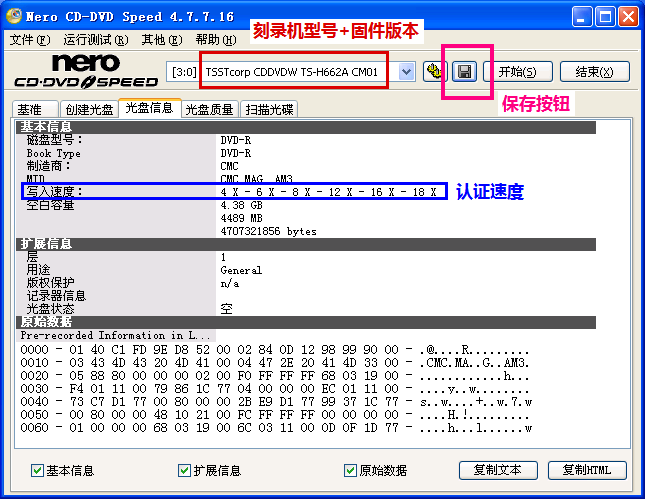This screenshot has width=645, height=499.
Task: Uncheck the 基本信息 checkbox
Action: coord(37,470)
